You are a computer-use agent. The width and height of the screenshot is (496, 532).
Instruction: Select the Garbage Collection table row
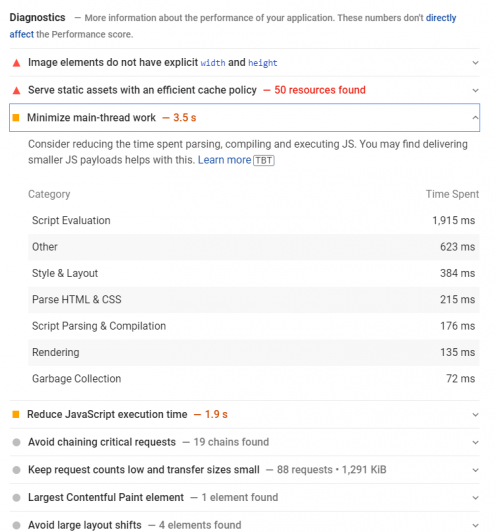pyautogui.click(x=253, y=379)
